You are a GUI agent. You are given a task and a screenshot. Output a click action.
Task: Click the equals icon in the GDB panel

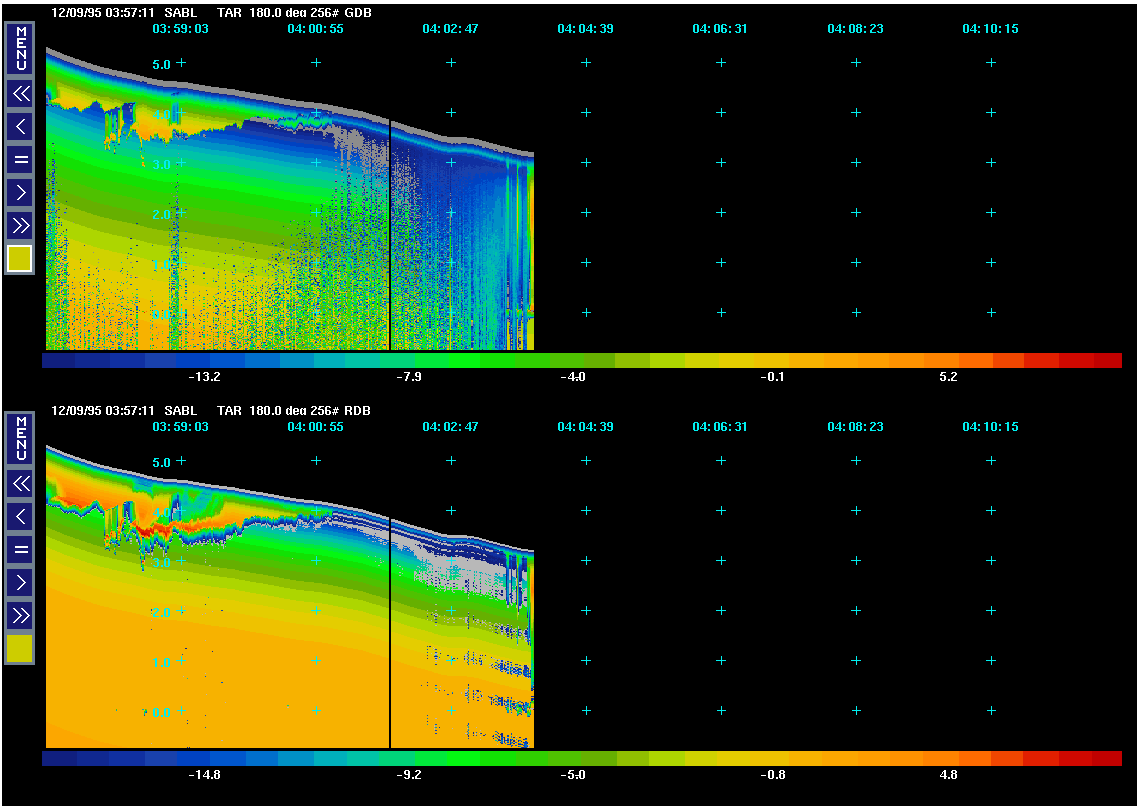20,159
